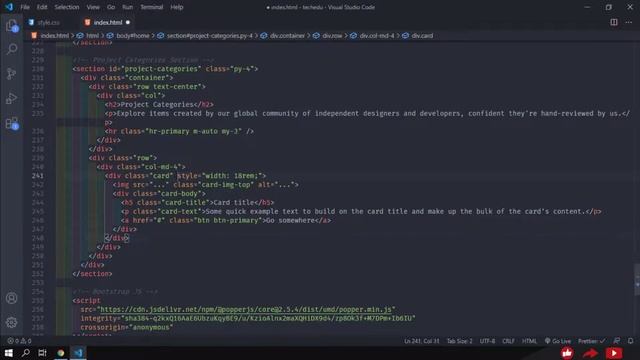Click the hr-primary class line

[x=179, y=131]
